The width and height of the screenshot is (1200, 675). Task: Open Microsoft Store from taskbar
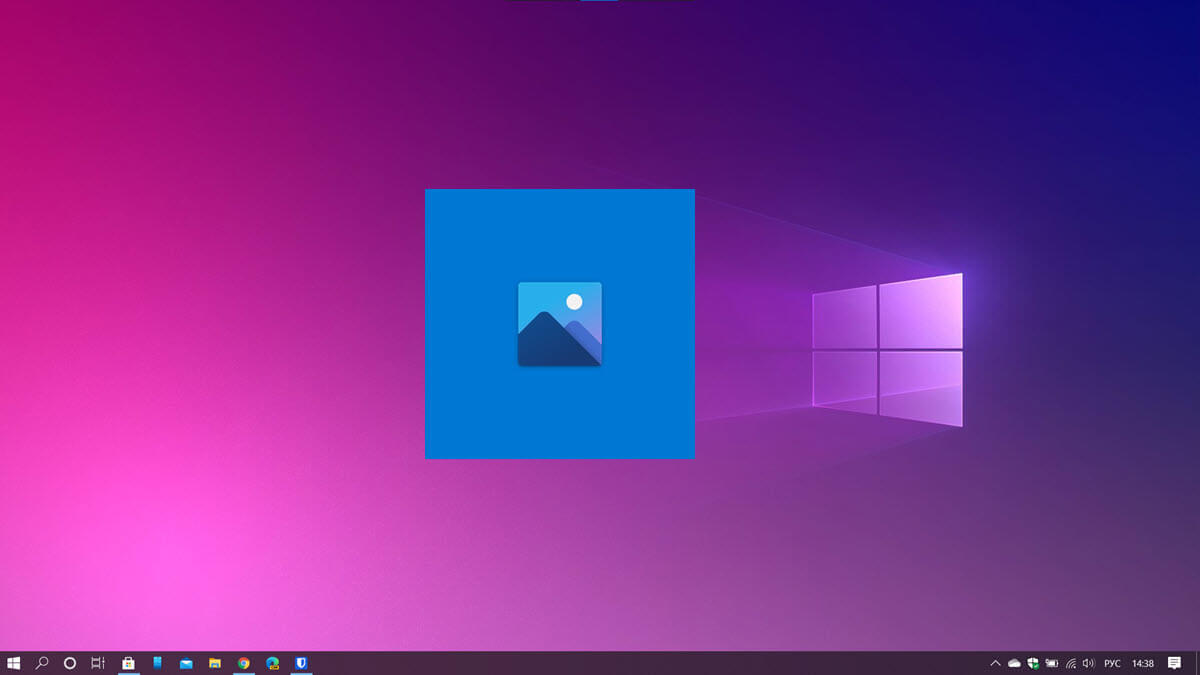click(128, 663)
